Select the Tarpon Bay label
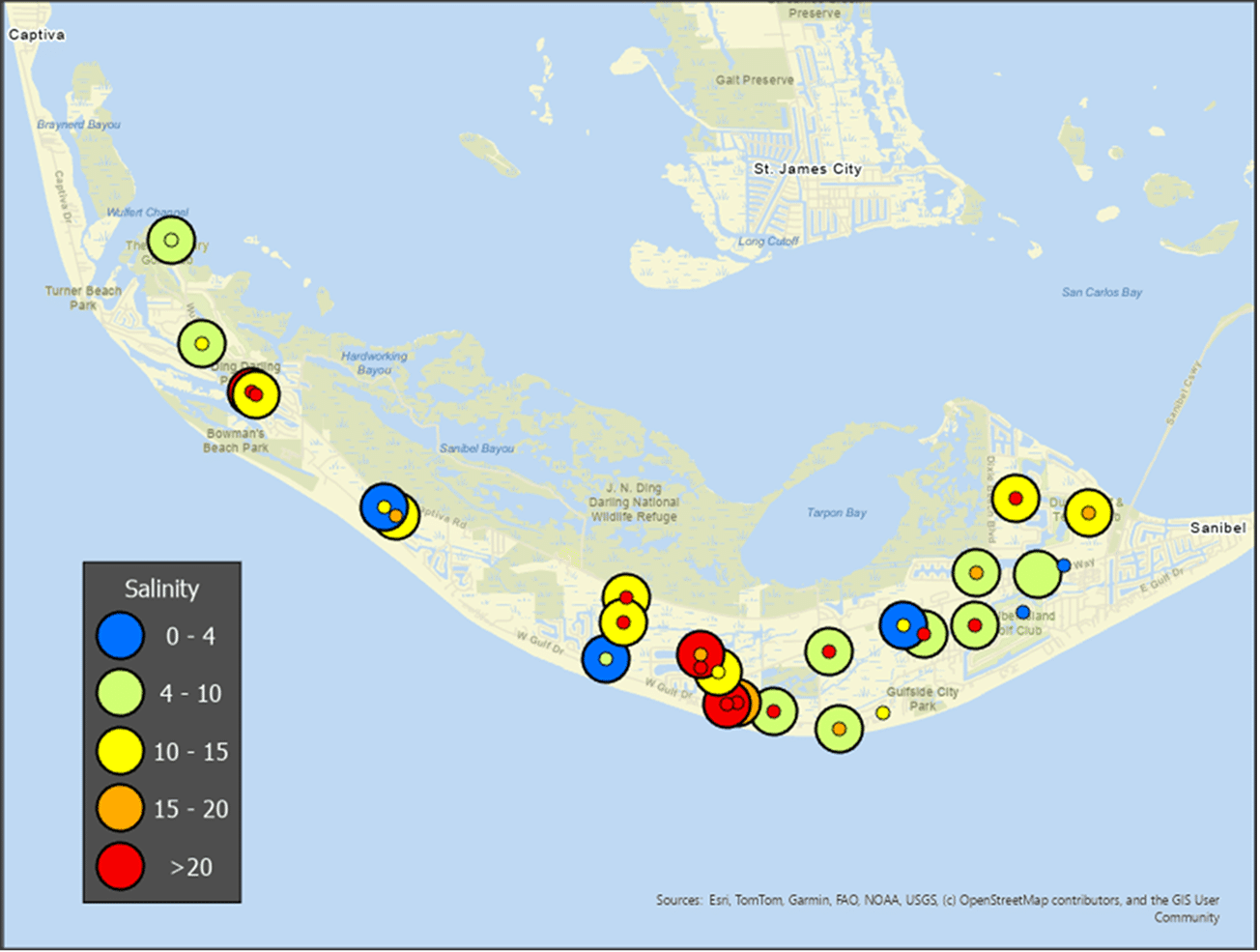1260x952 pixels. coord(836,513)
